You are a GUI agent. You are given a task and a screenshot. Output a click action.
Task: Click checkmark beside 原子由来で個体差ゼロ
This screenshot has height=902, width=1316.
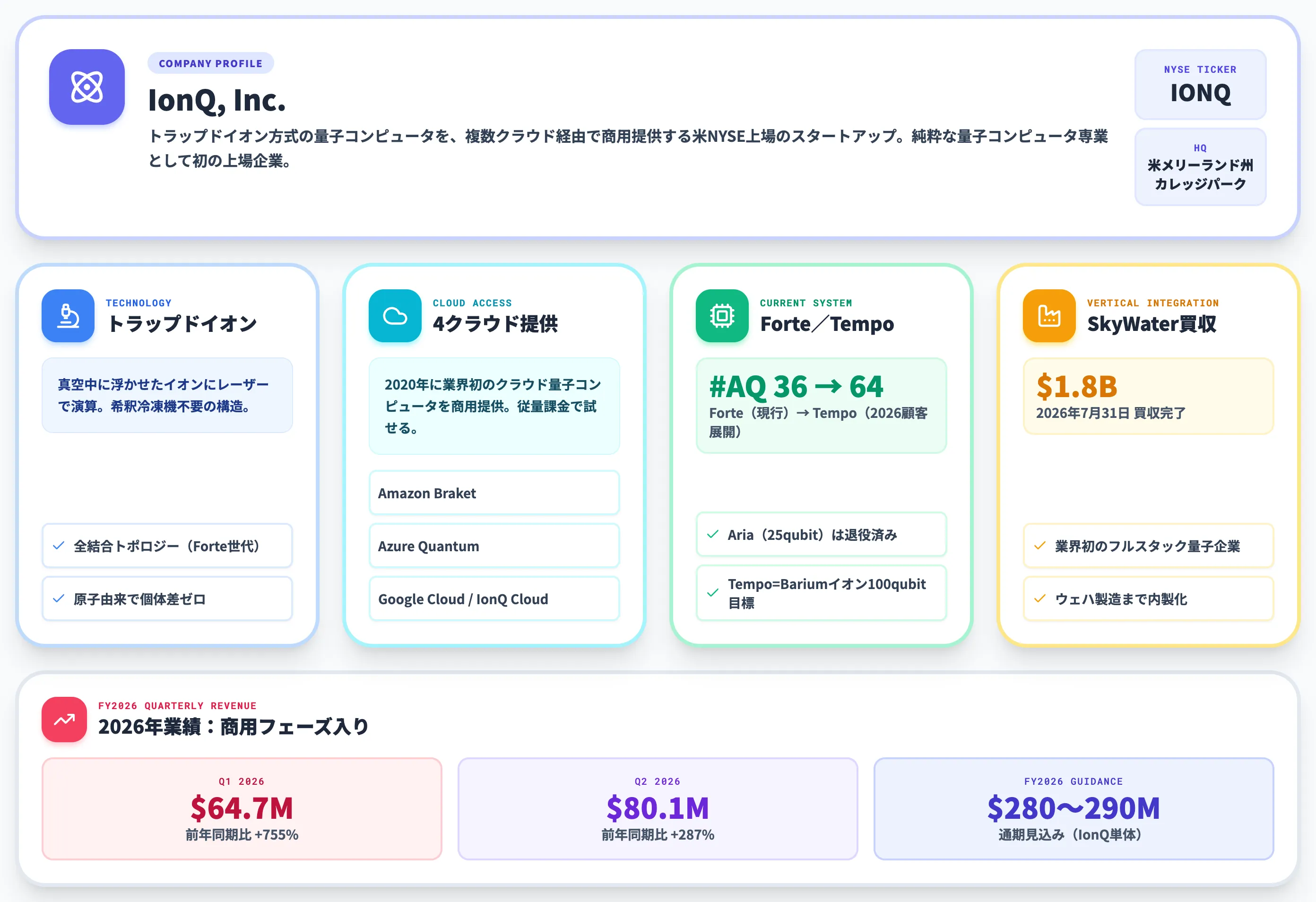[58, 598]
